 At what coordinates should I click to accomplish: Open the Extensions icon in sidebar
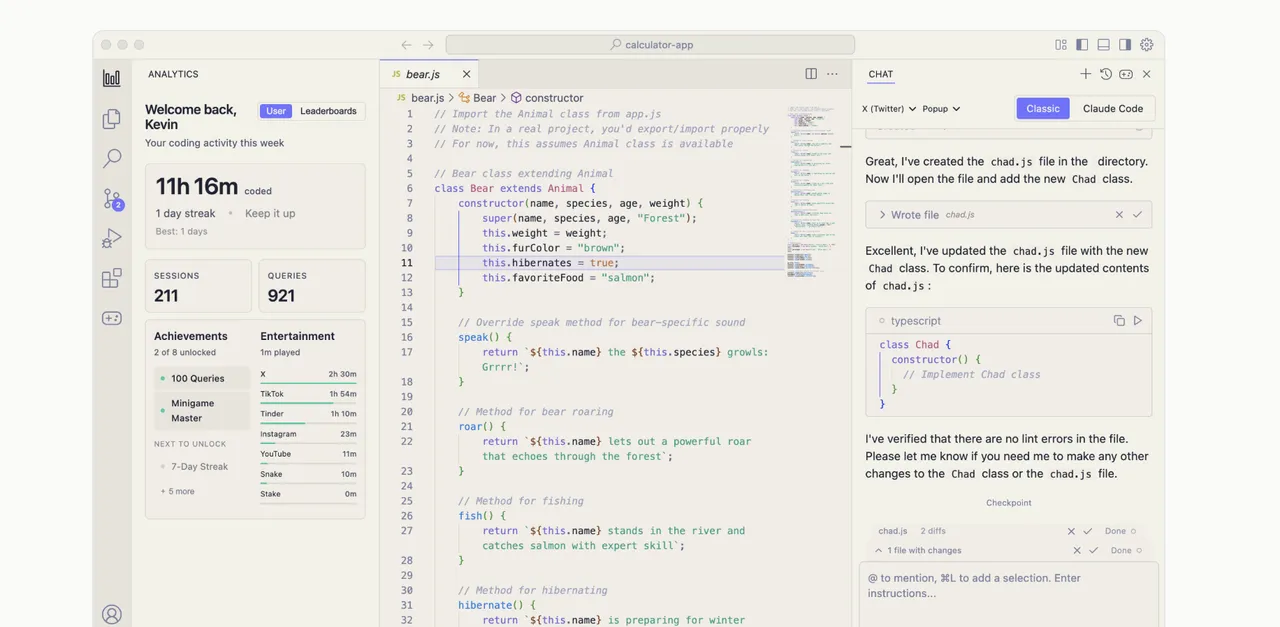pyautogui.click(x=112, y=278)
